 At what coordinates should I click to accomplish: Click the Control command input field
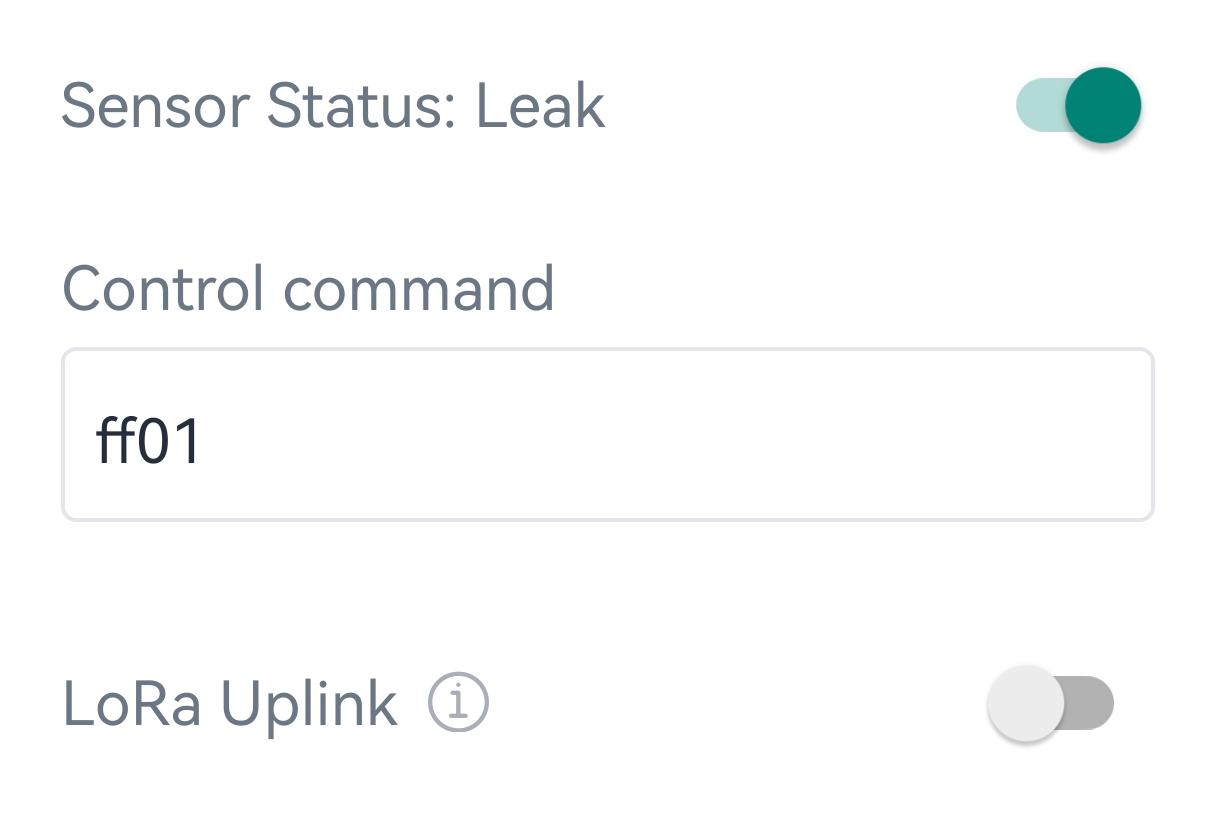tap(607, 435)
